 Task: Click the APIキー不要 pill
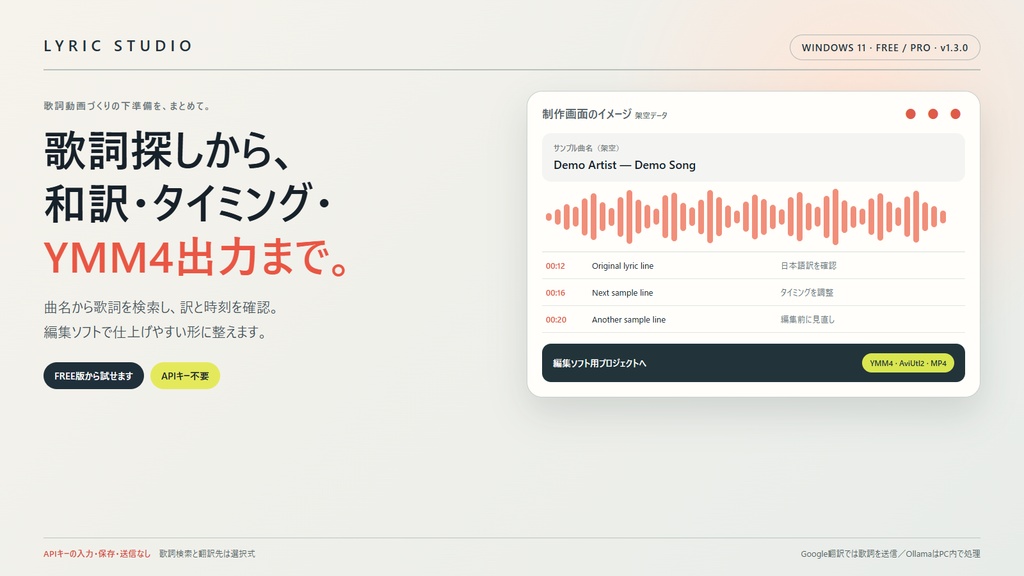tap(185, 376)
